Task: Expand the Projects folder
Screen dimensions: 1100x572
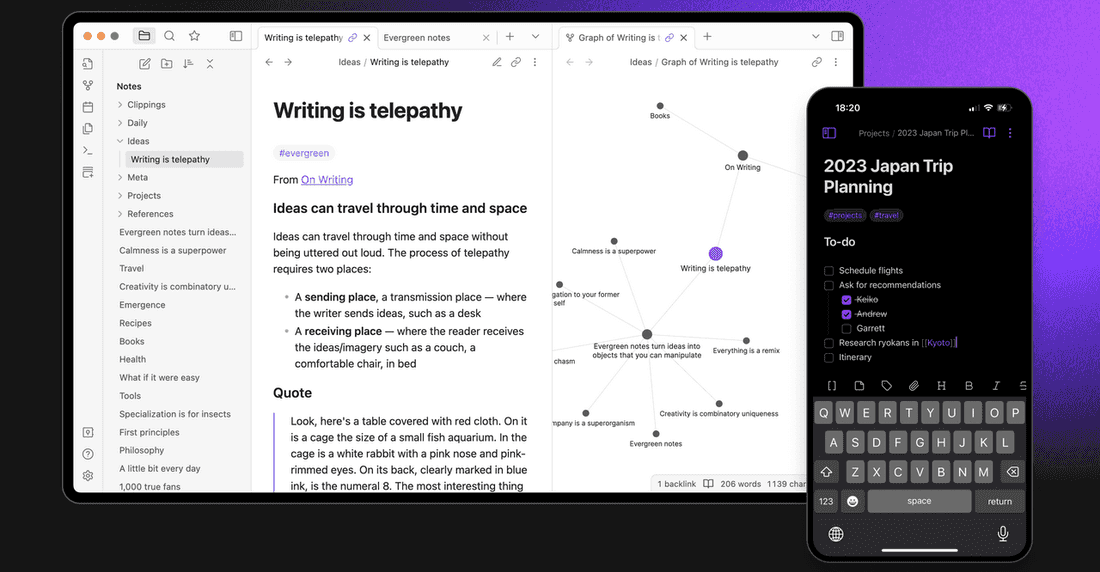Action: (x=120, y=196)
